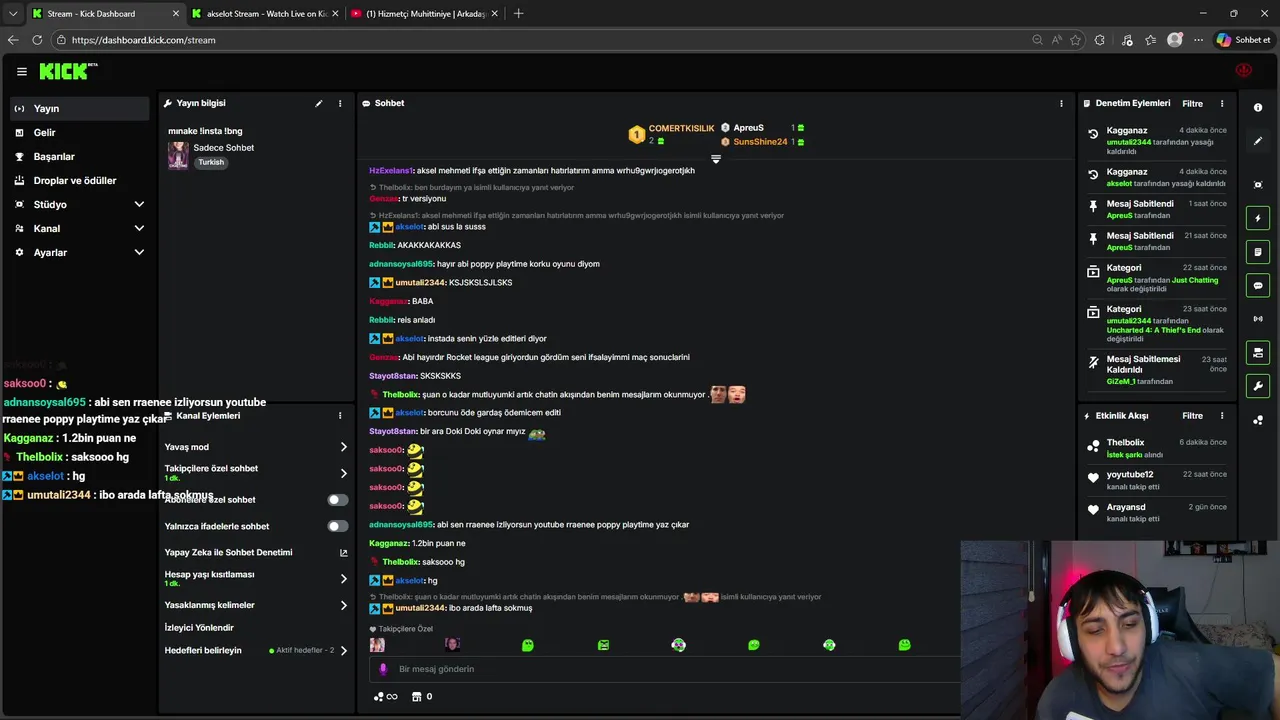Select Başarılar in the sidebar
This screenshot has width=1280, height=720.
click(x=80, y=156)
